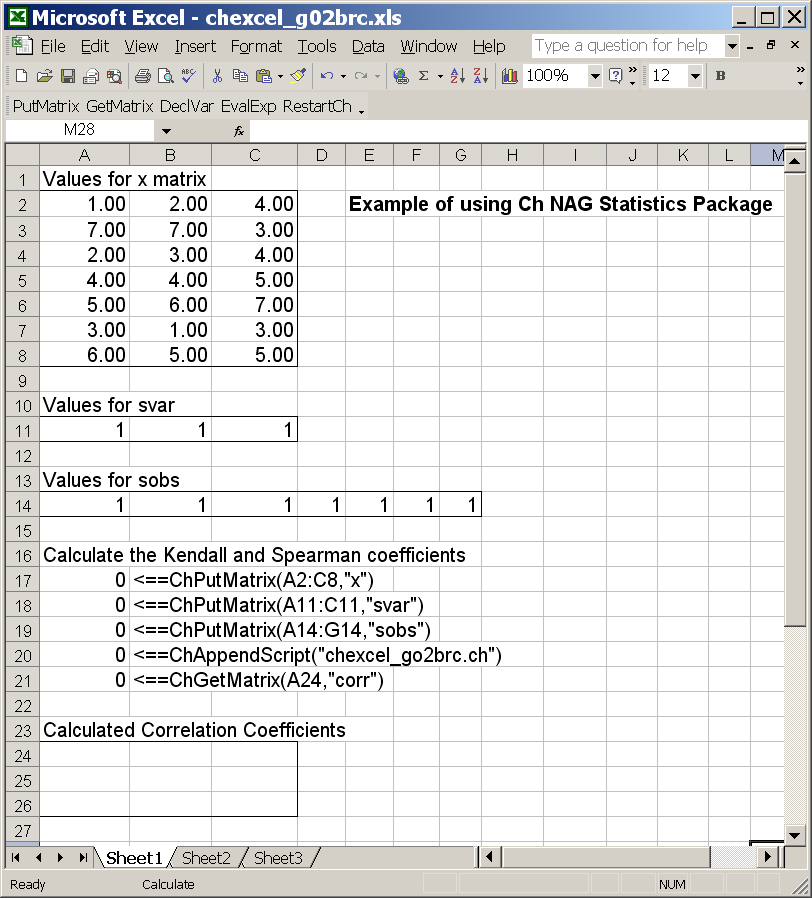Select cell A17 containing ChPutMatrix formula
This screenshot has width=812, height=898.
pyautogui.click(x=84, y=578)
